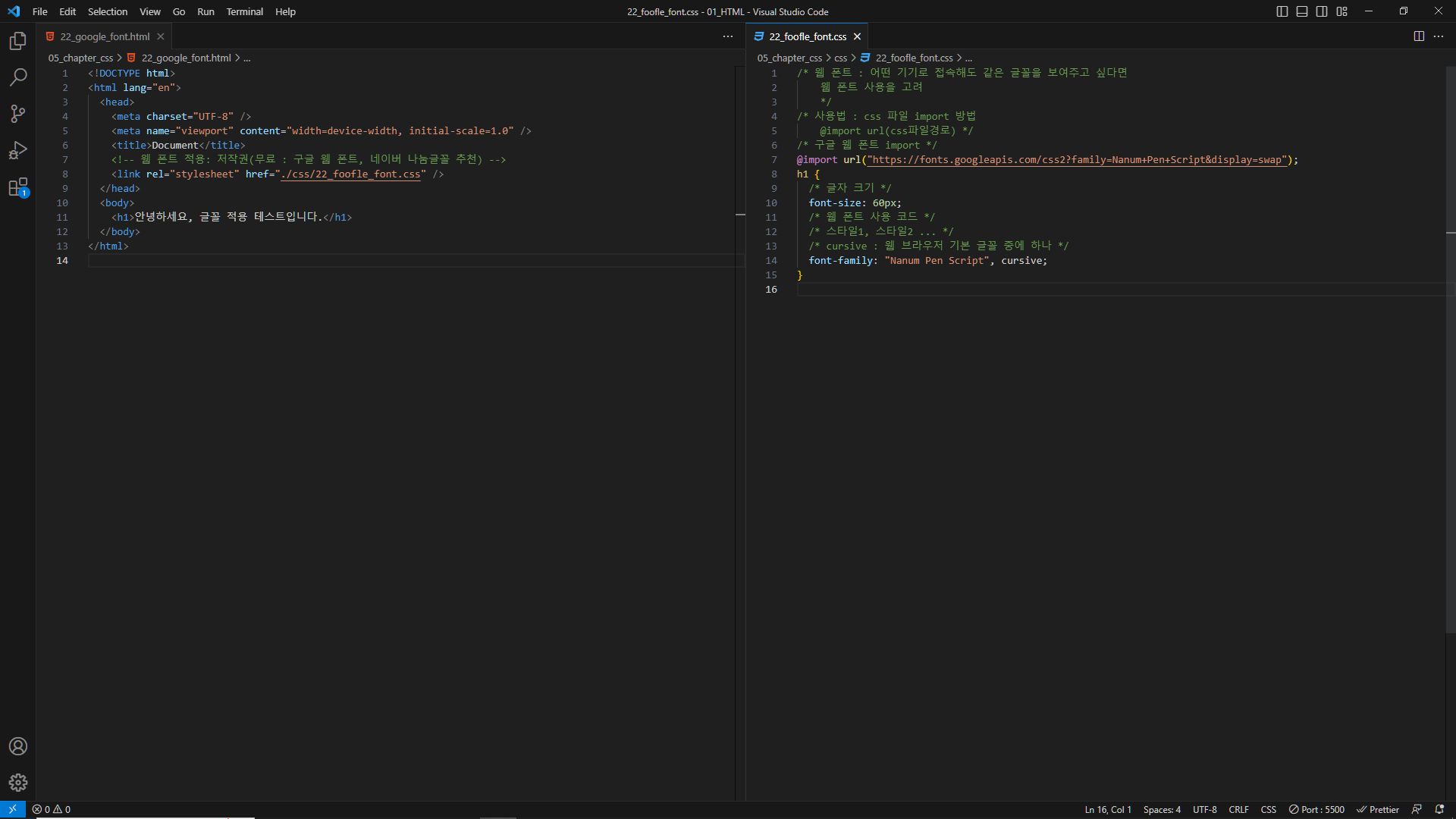Open the Manage gear icon
1456x819 pixels.
[x=18, y=783]
